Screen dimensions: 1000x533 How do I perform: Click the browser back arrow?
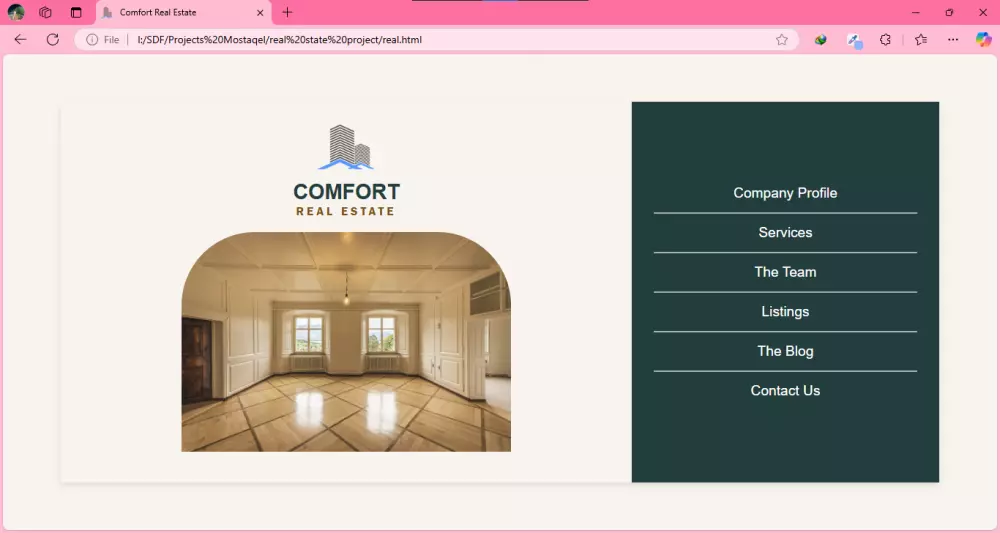click(x=20, y=40)
